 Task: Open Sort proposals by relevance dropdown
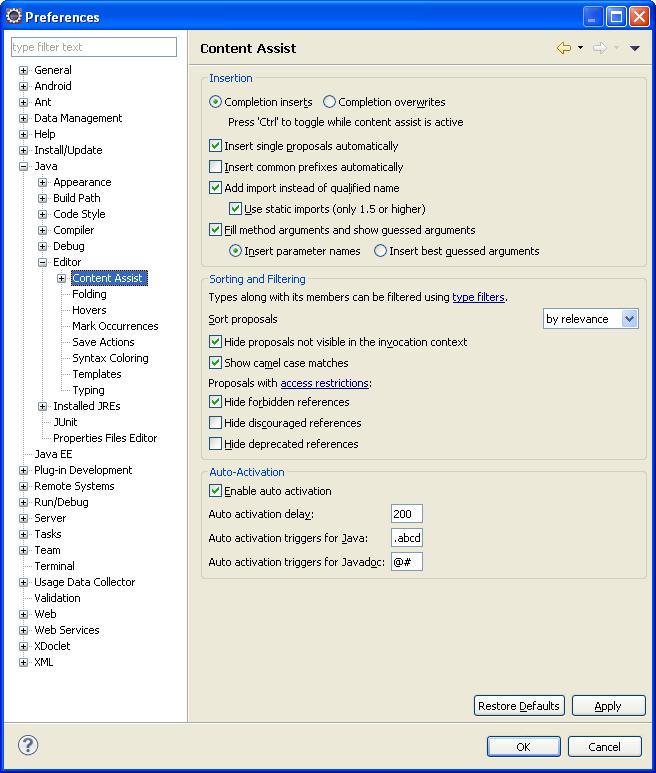pos(590,319)
